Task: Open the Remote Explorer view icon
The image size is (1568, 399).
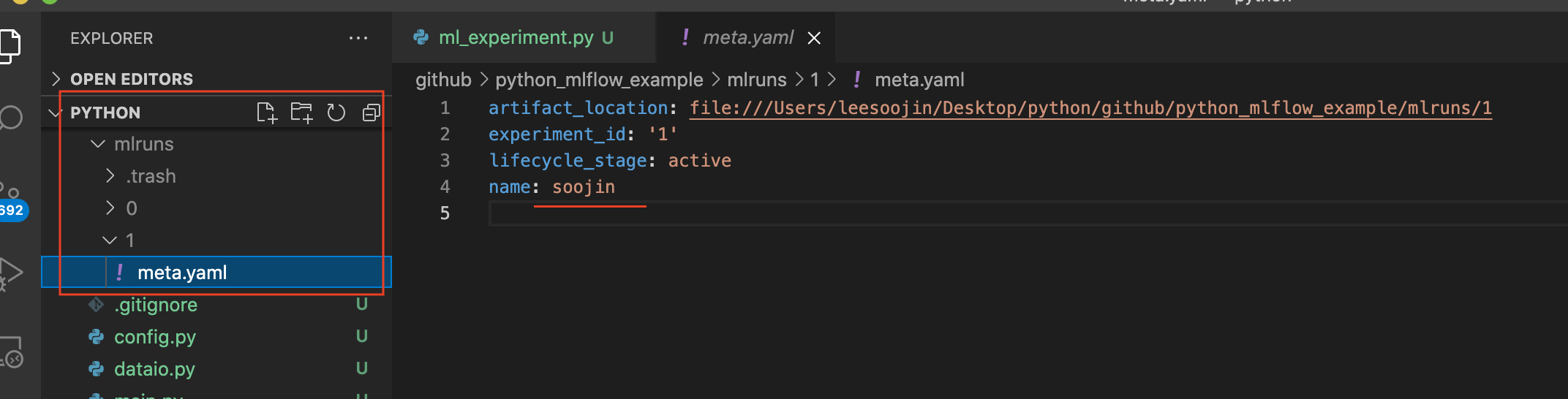Action: (x=10, y=352)
